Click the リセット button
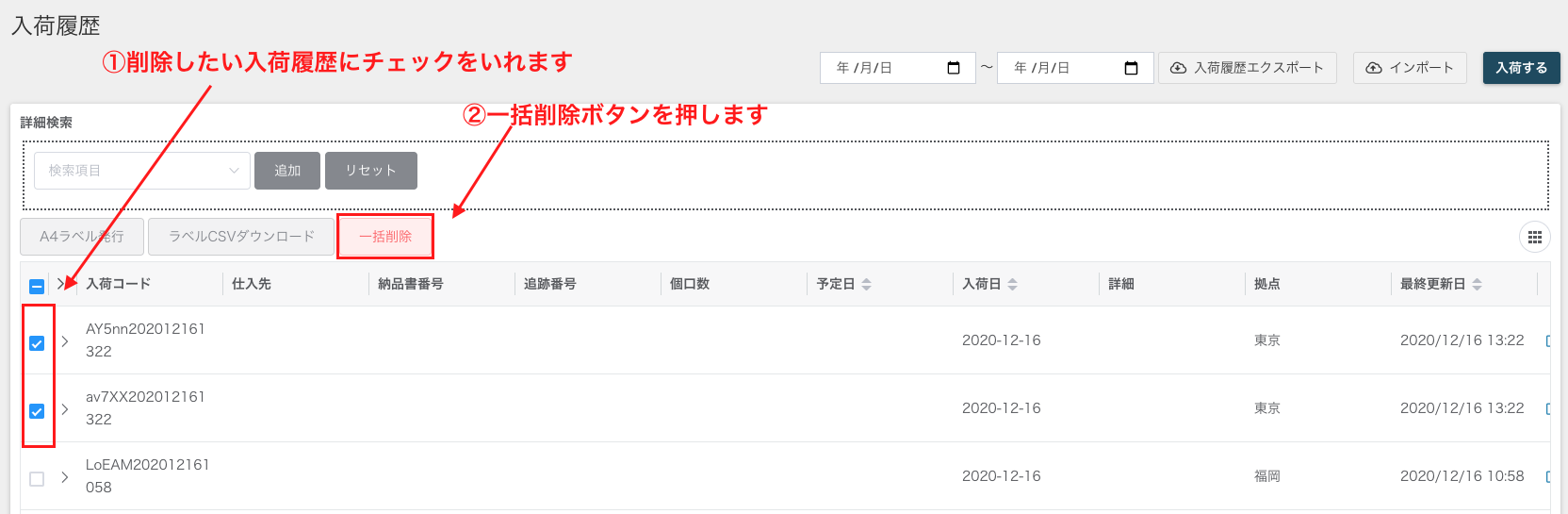Image resolution: width=1568 pixels, height=514 pixels. [x=371, y=171]
